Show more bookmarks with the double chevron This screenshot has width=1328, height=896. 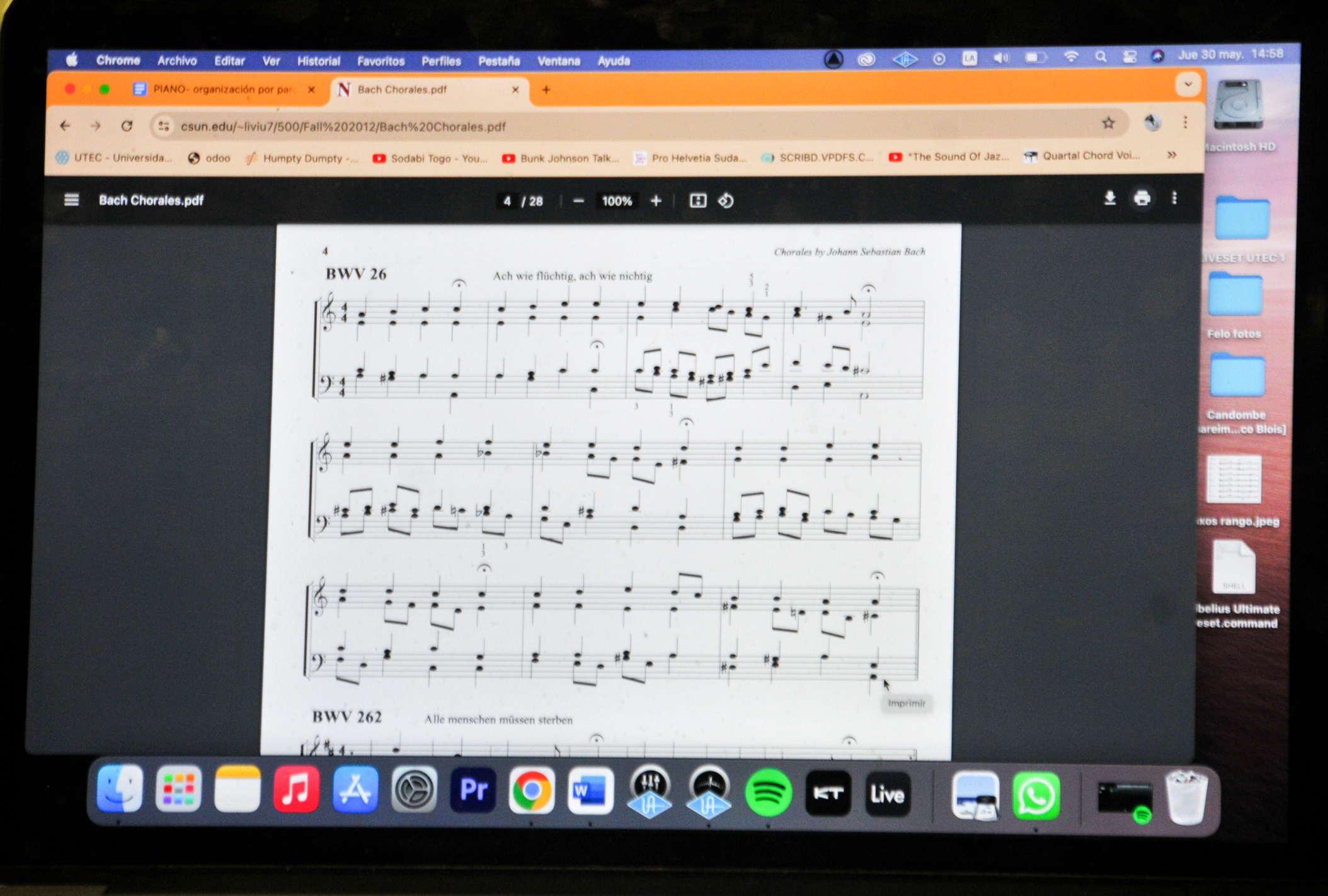pos(1171,155)
